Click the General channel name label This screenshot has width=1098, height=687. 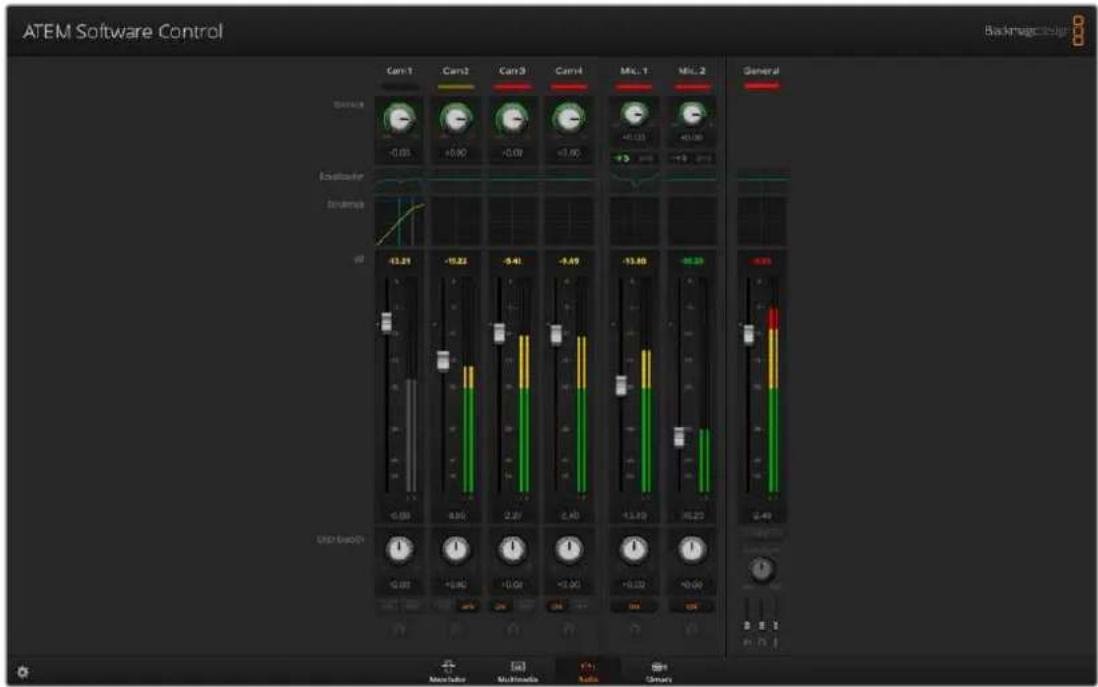point(762,71)
